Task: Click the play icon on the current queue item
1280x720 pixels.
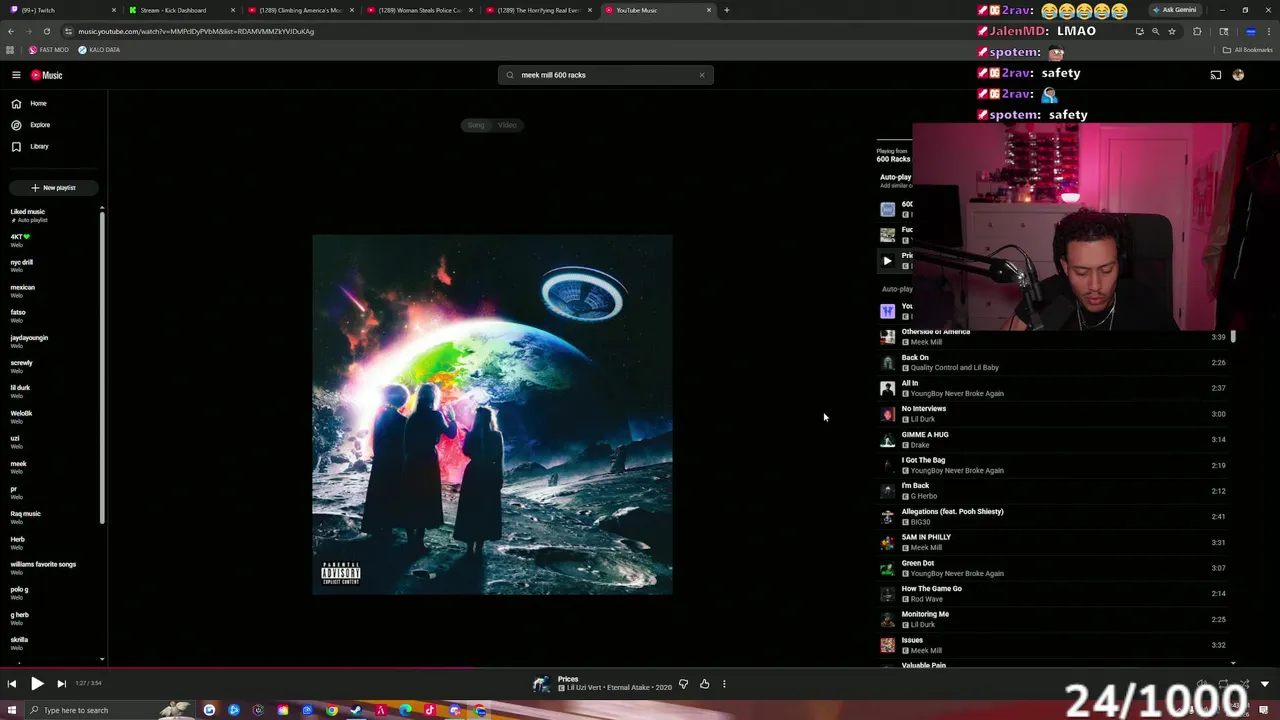Action: tap(887, 261)
